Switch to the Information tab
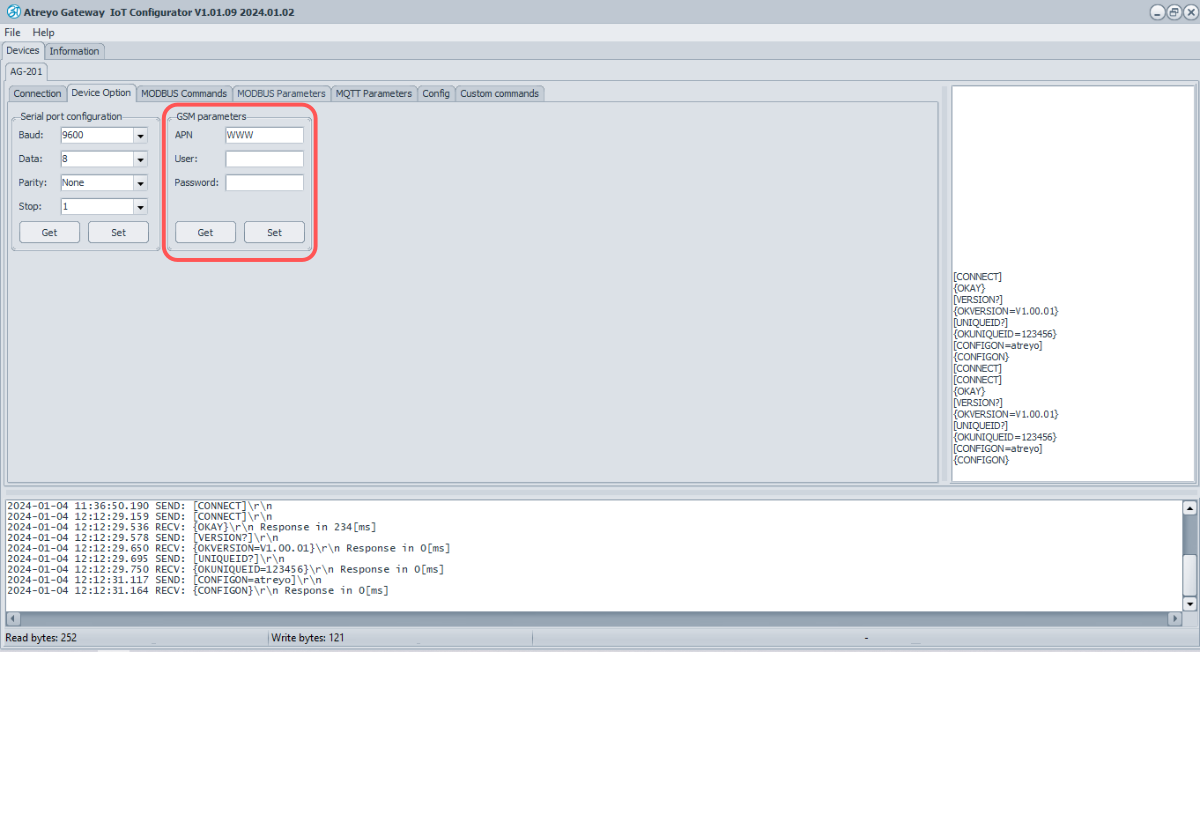 [x=74, y=51]
